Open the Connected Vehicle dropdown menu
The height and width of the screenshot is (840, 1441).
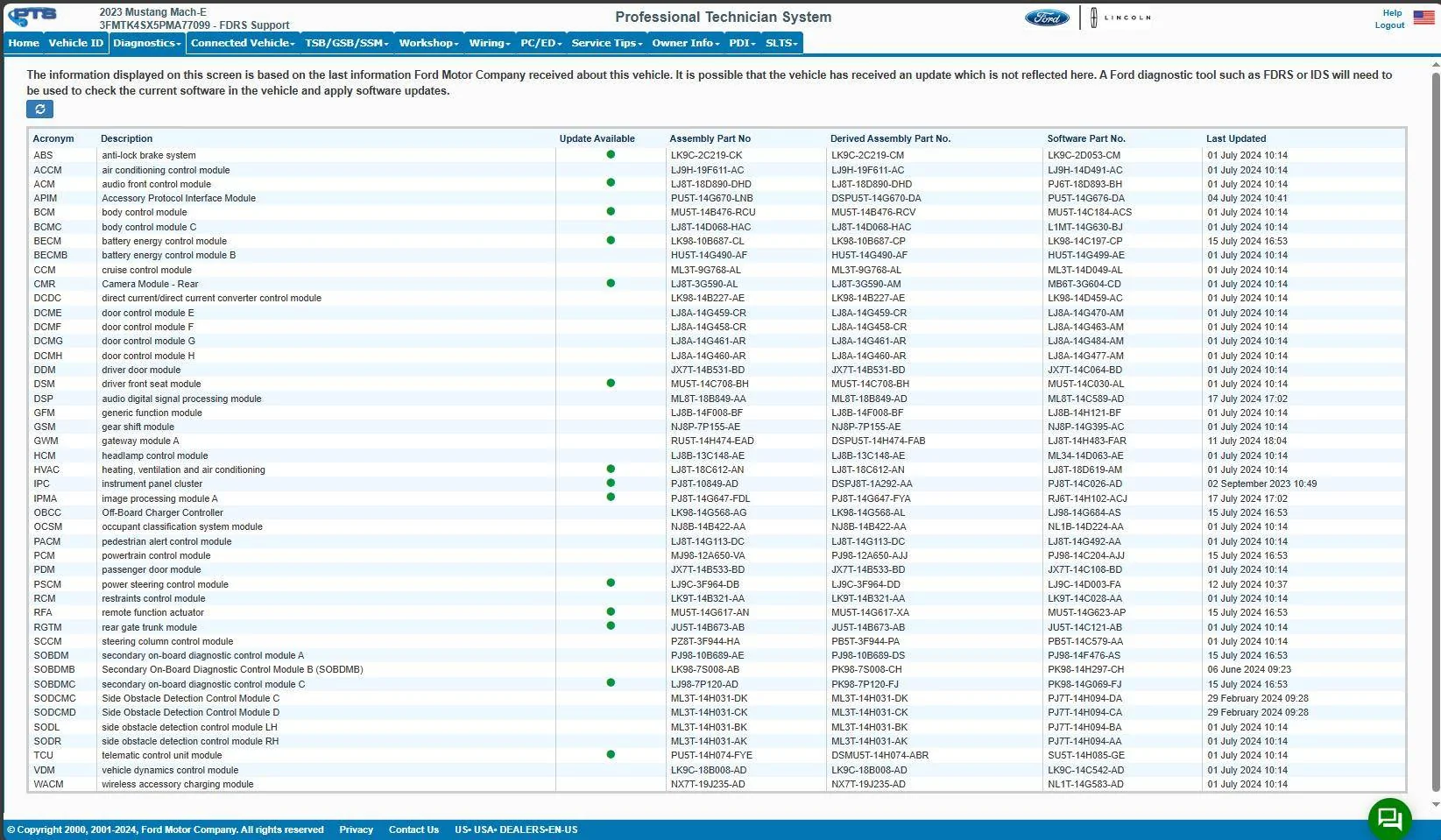point(243,43)
